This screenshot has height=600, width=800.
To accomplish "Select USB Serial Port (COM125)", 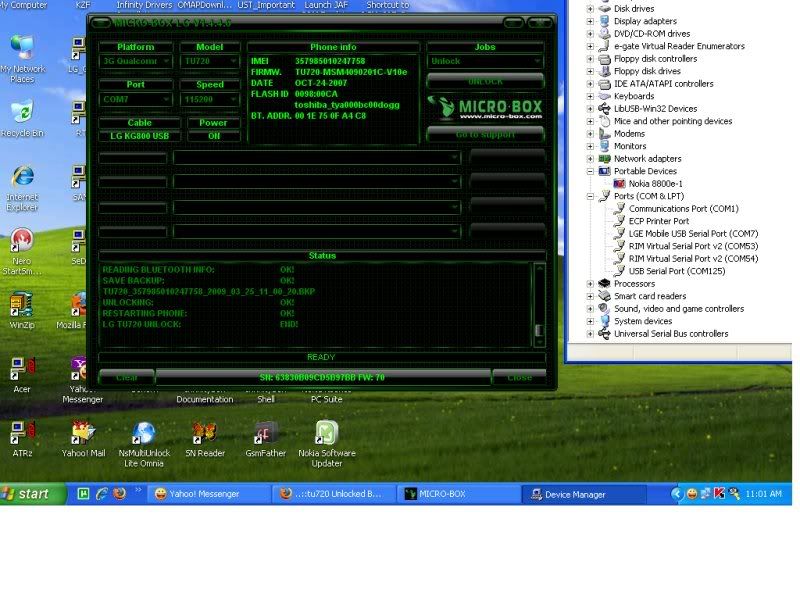I will [677, 271].
